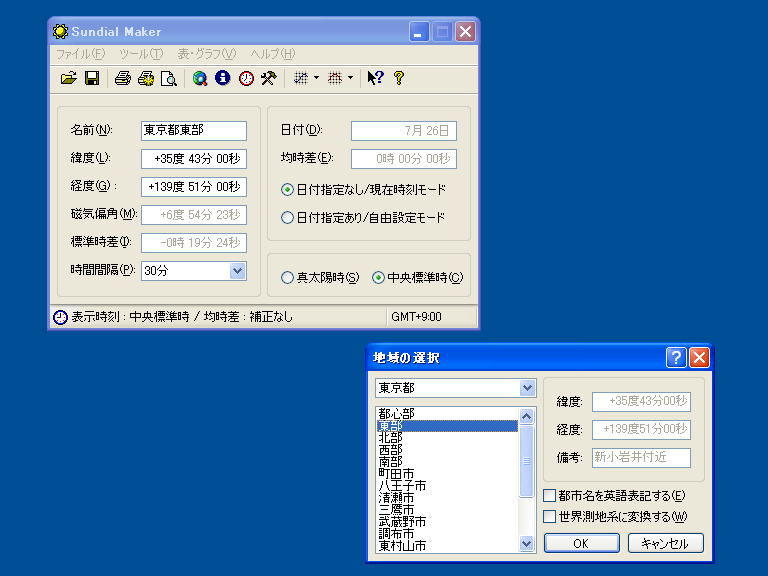Click the region list scrollbar thumb
The height and width of the screenshot is (576, 768).
(x=527, y=461)
